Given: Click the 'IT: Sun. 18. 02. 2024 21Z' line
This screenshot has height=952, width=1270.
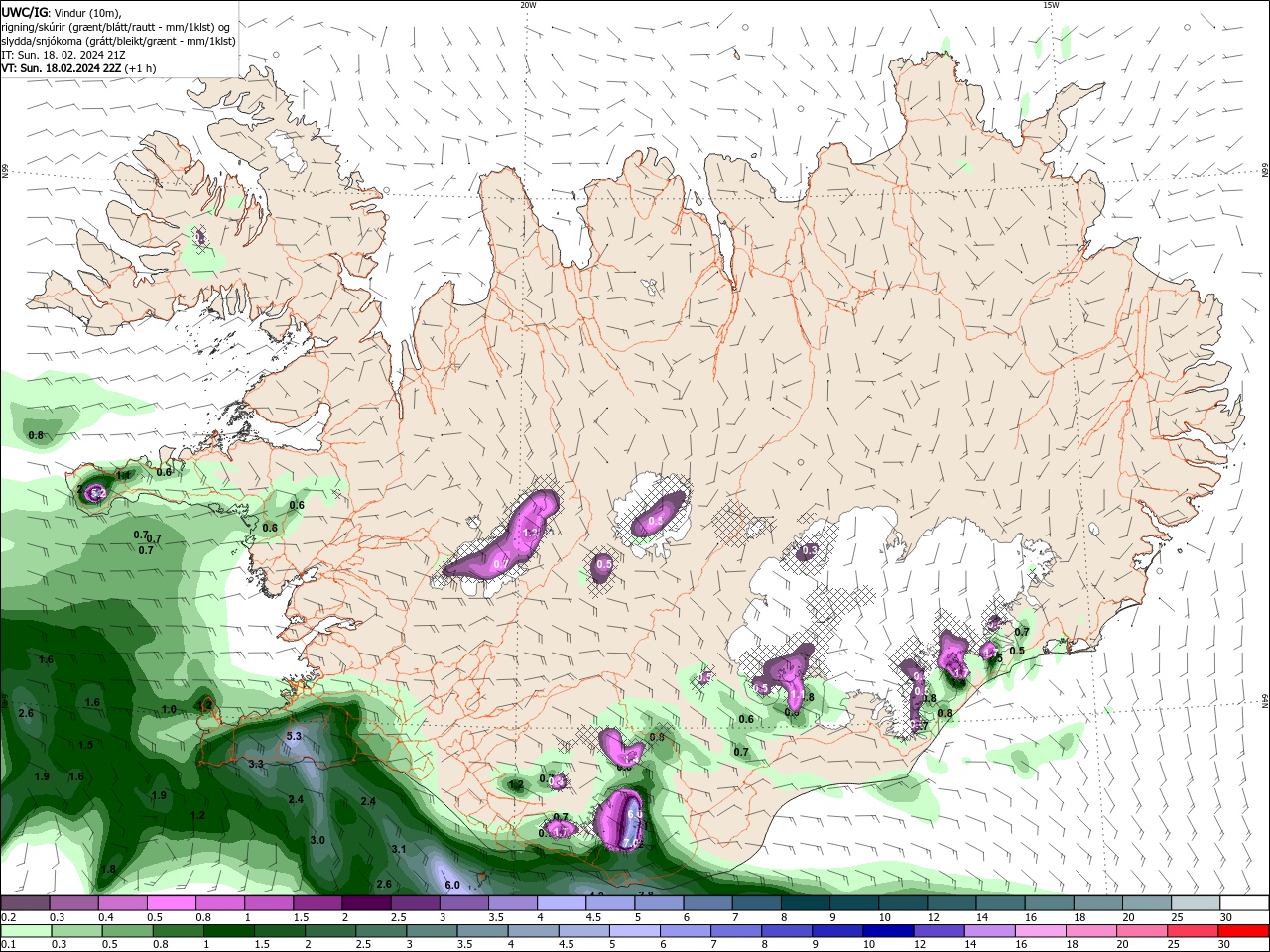Looking at the screenshot, I should 64,55.
